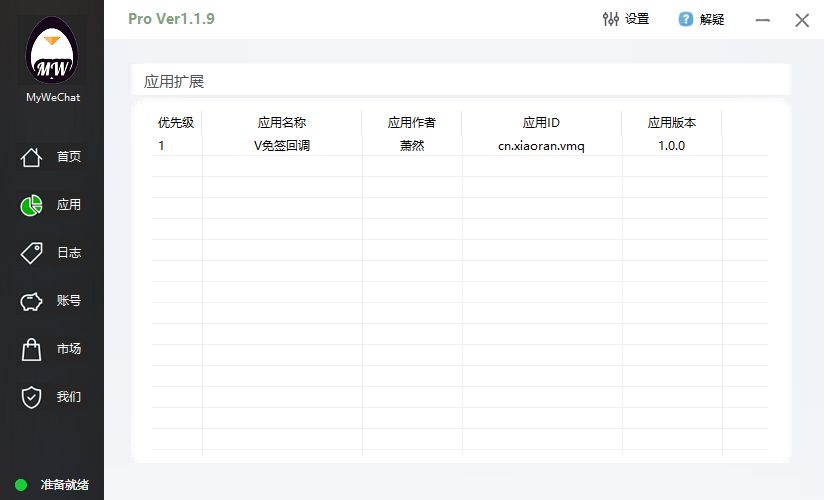Click the MyWeChat penguin logo
825x500 pixels.
click(x=52, y=52)
